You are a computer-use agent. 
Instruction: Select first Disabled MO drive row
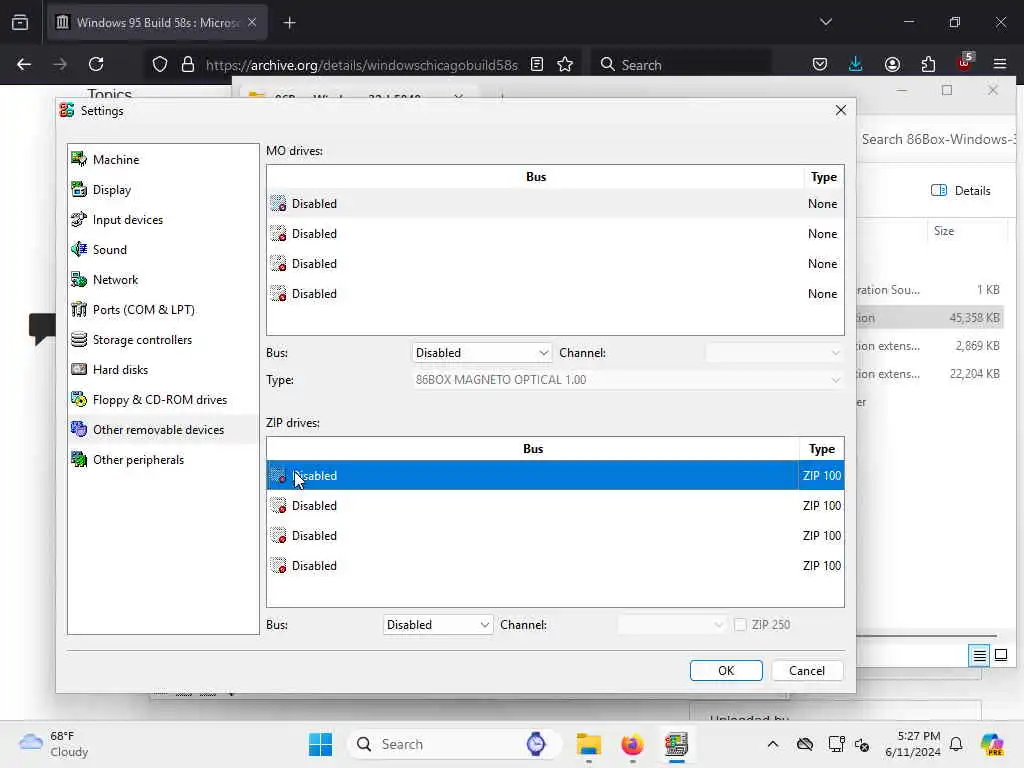point(555,204)
